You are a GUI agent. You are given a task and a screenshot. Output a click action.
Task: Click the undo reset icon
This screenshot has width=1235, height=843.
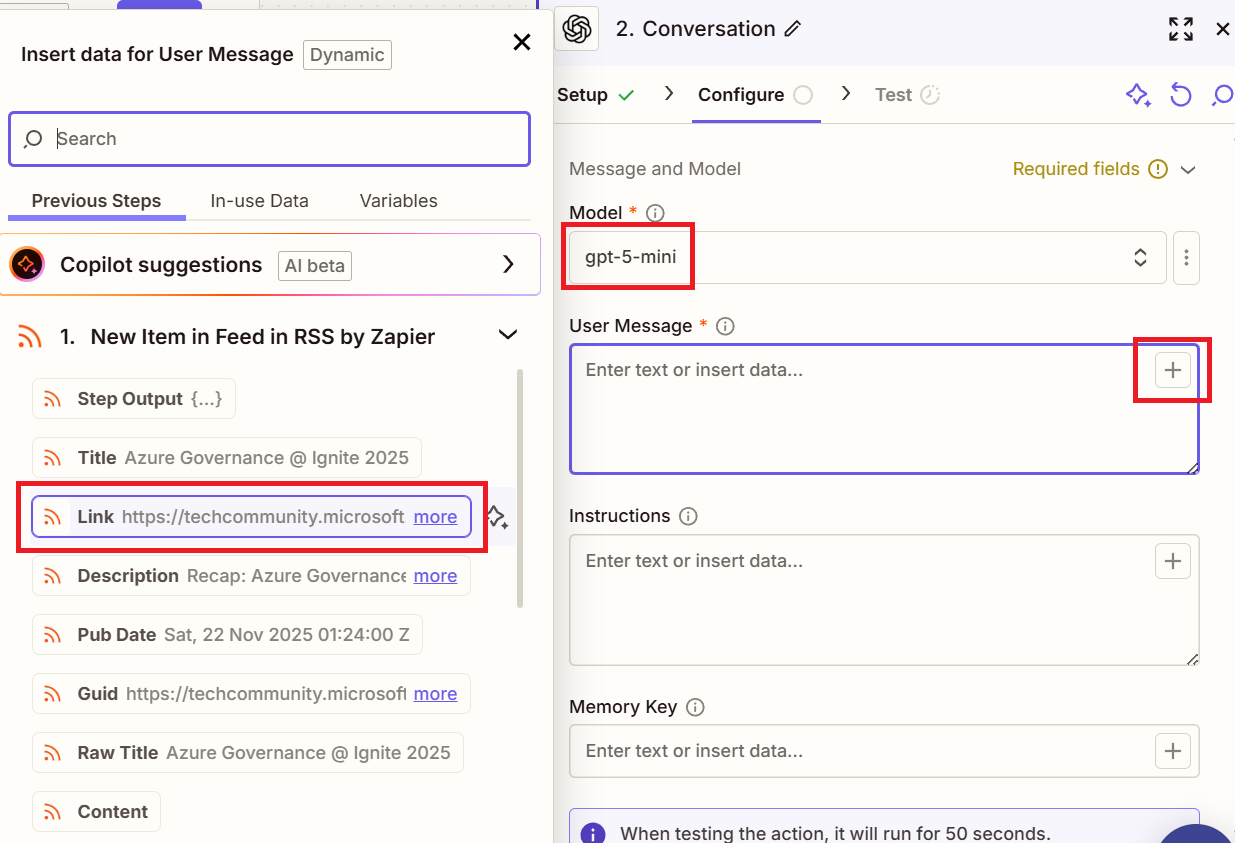[x=1181, y=95]
